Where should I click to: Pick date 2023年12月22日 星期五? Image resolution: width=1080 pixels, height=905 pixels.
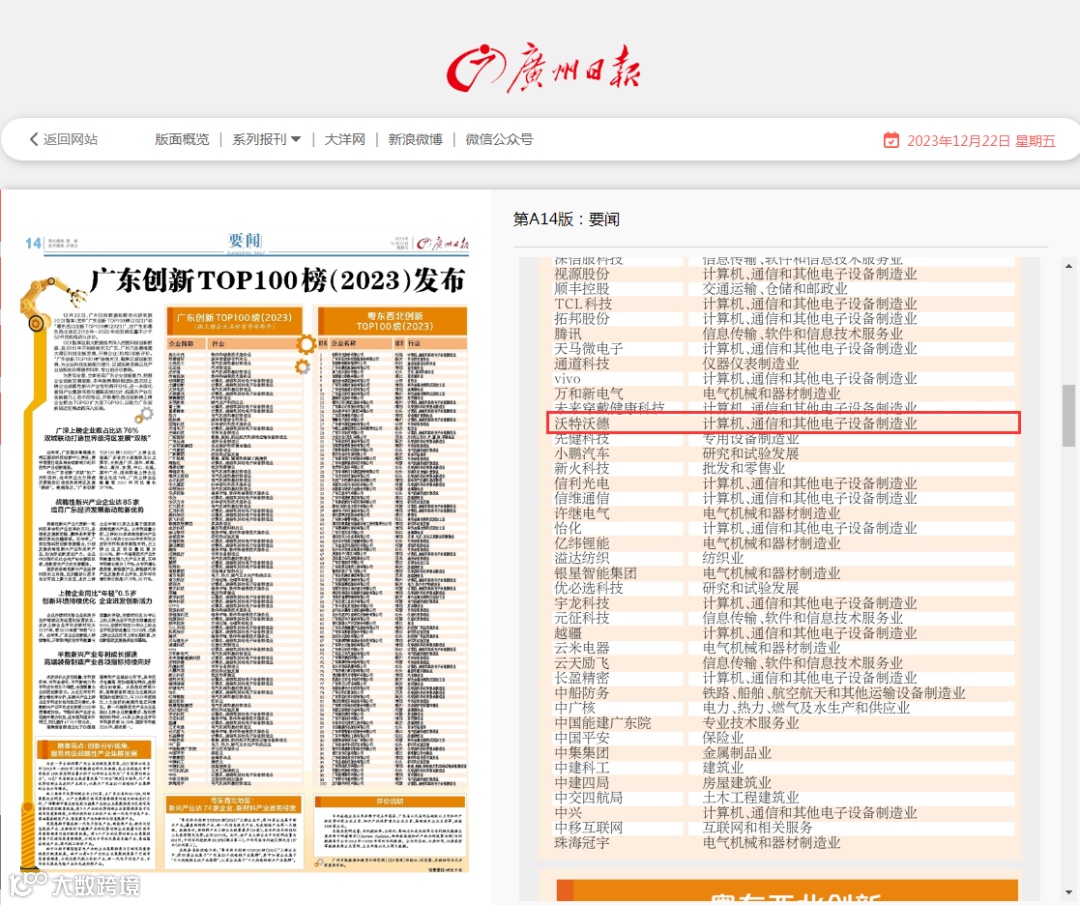981,141
